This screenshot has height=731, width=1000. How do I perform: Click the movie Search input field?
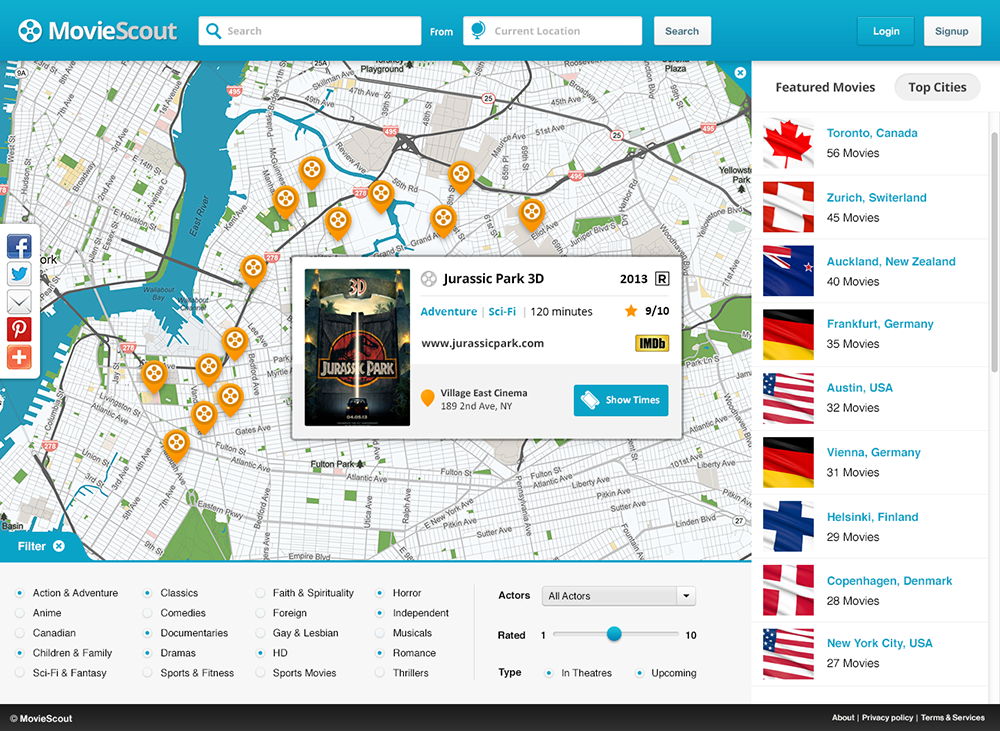tap(310, 31)
